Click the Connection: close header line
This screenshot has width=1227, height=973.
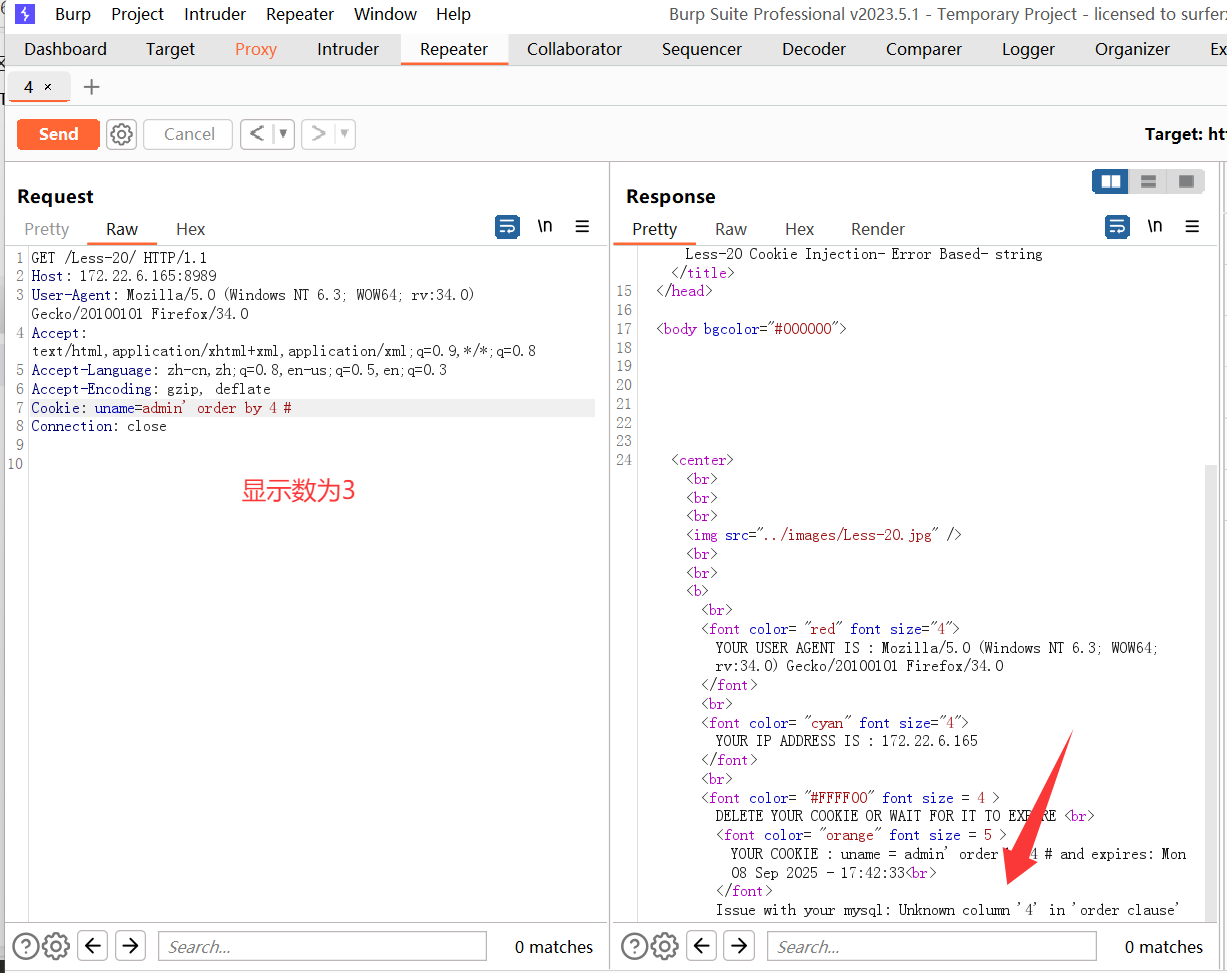click(x=99, y=426)
